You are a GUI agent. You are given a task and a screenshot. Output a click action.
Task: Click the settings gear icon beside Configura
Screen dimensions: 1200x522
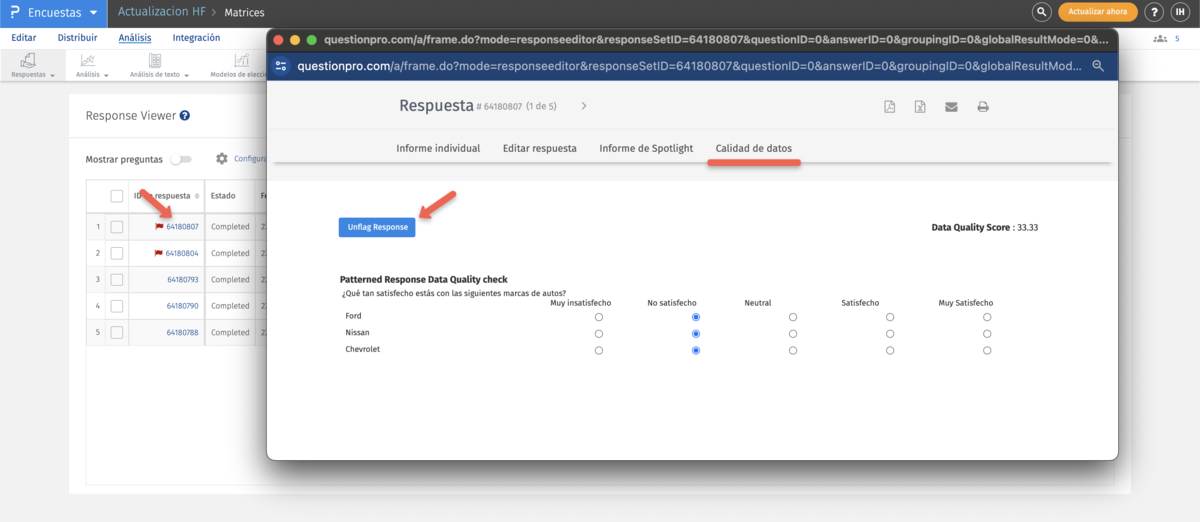(222, 158)
